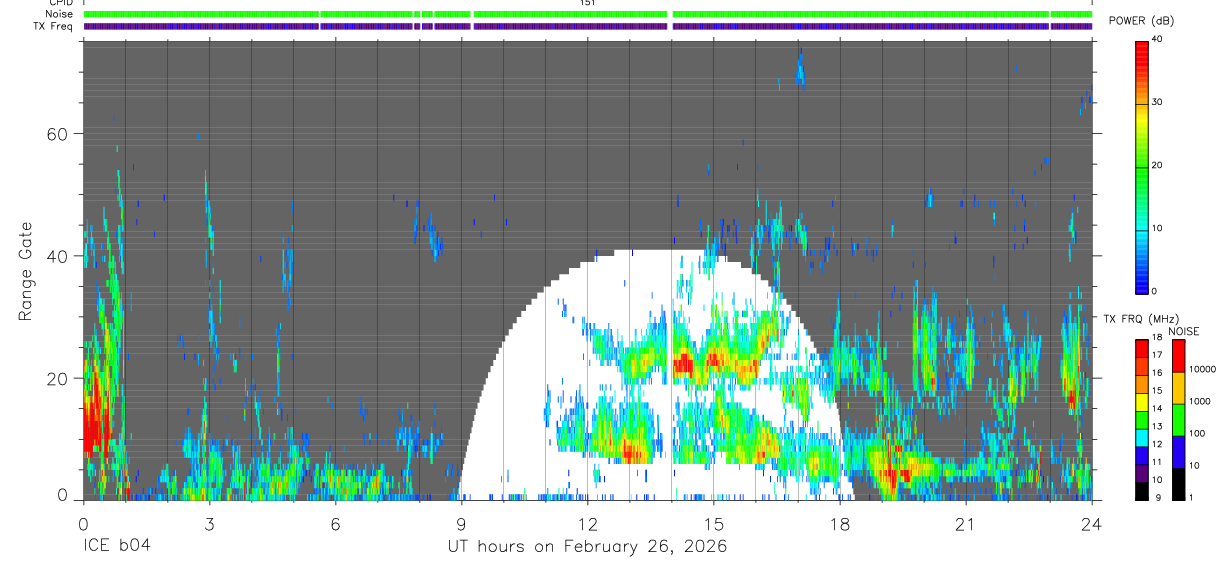
Task: Select the 16 label in TX FRQ legend
Action: [1157, 373]
